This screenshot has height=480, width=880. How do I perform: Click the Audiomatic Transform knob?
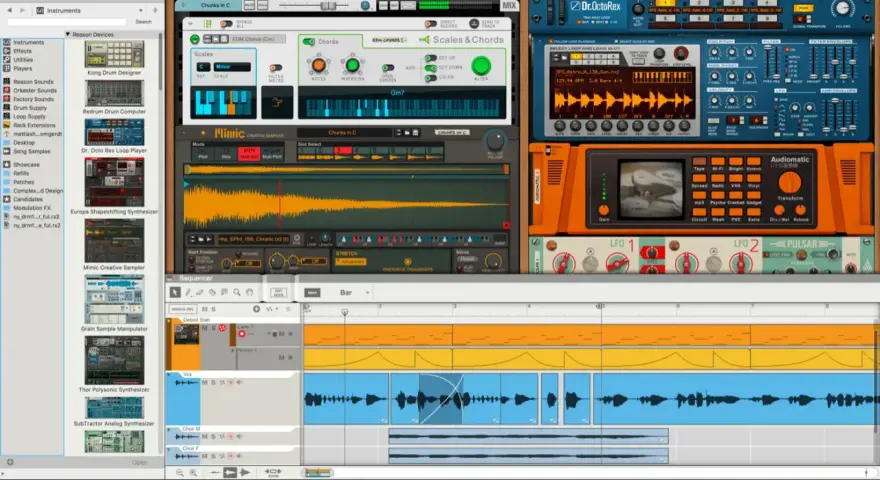pos(790,182)
